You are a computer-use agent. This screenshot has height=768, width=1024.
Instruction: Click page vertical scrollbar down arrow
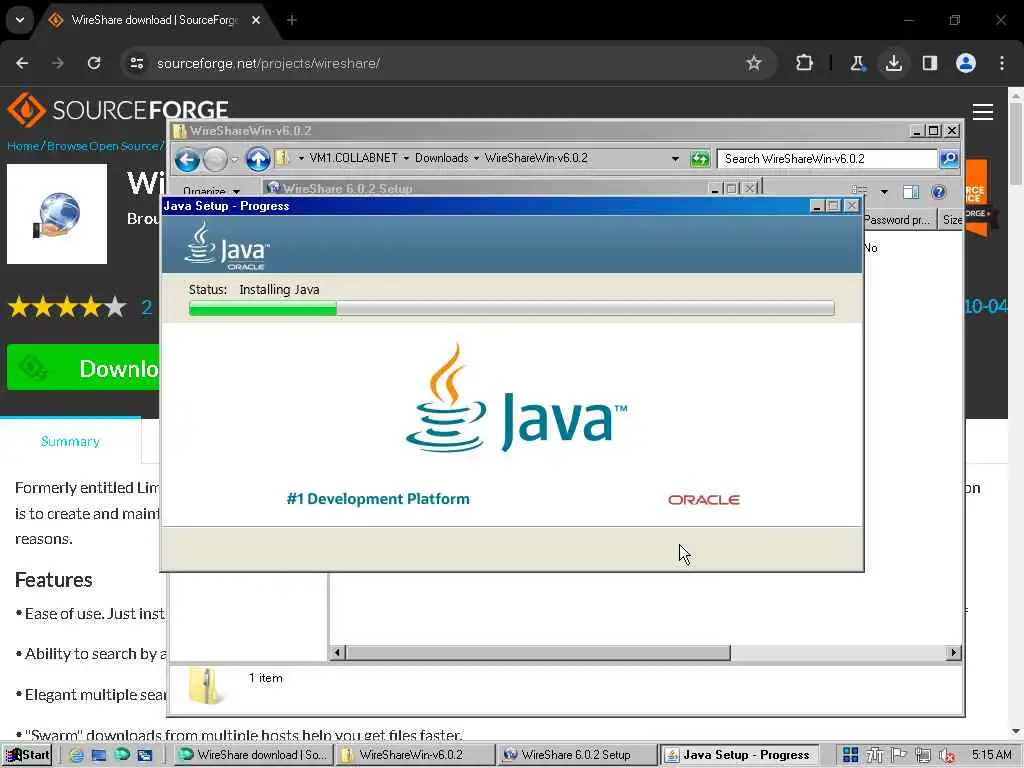1016,732
